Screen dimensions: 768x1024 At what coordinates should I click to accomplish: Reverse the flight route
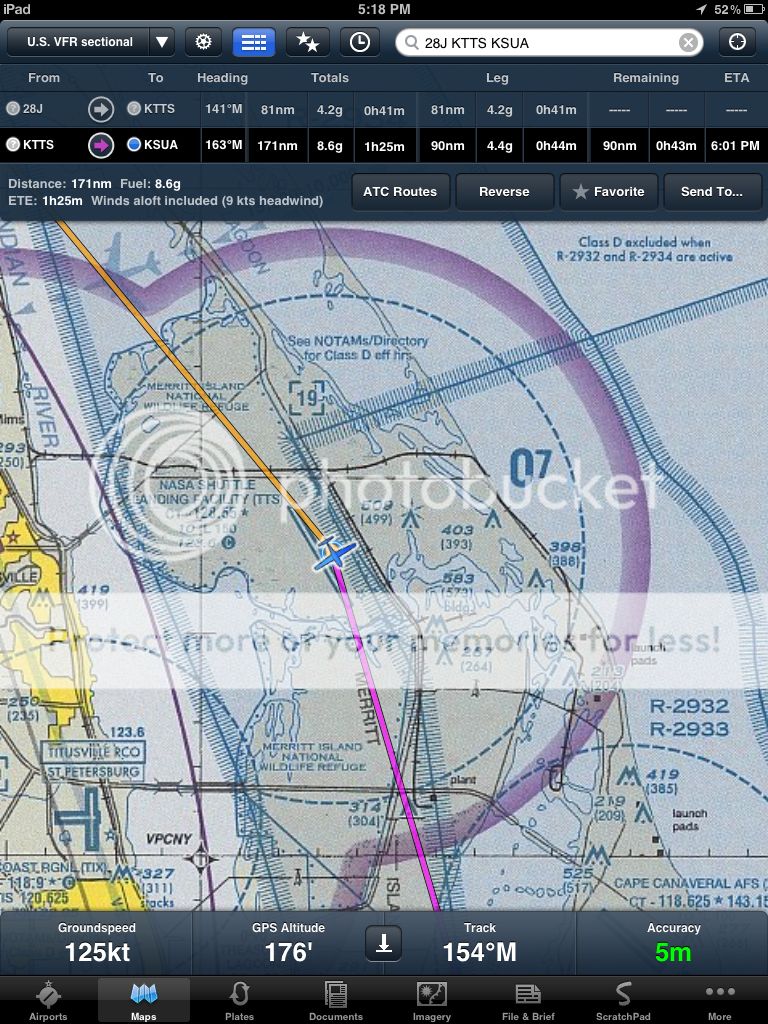point(504,191)
